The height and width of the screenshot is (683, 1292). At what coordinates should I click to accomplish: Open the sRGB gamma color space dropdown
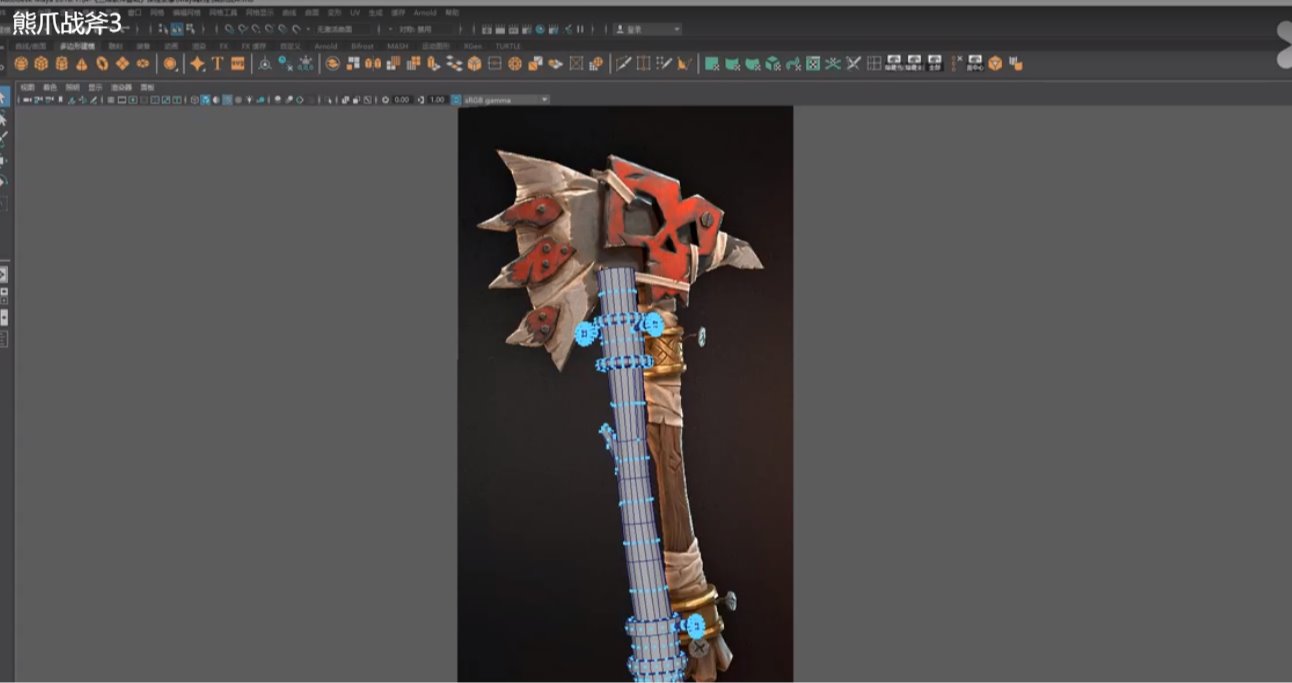pos(506,100)
